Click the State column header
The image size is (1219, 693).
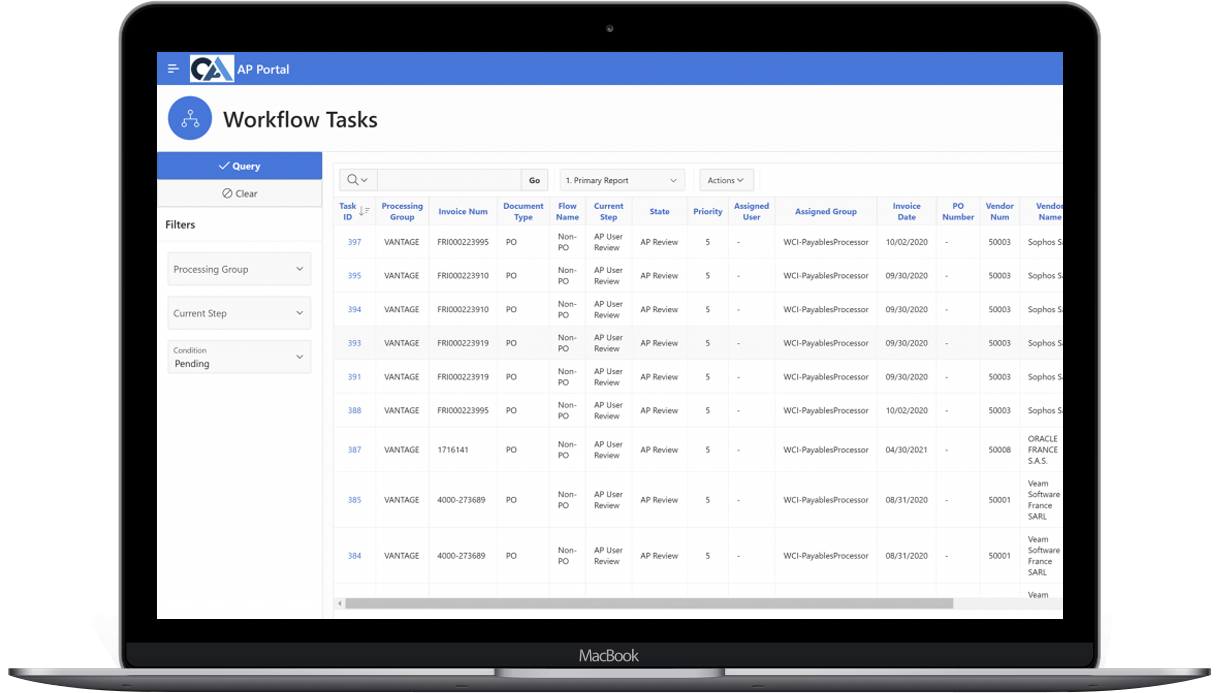pyautogui.click(x=659, y=211)
